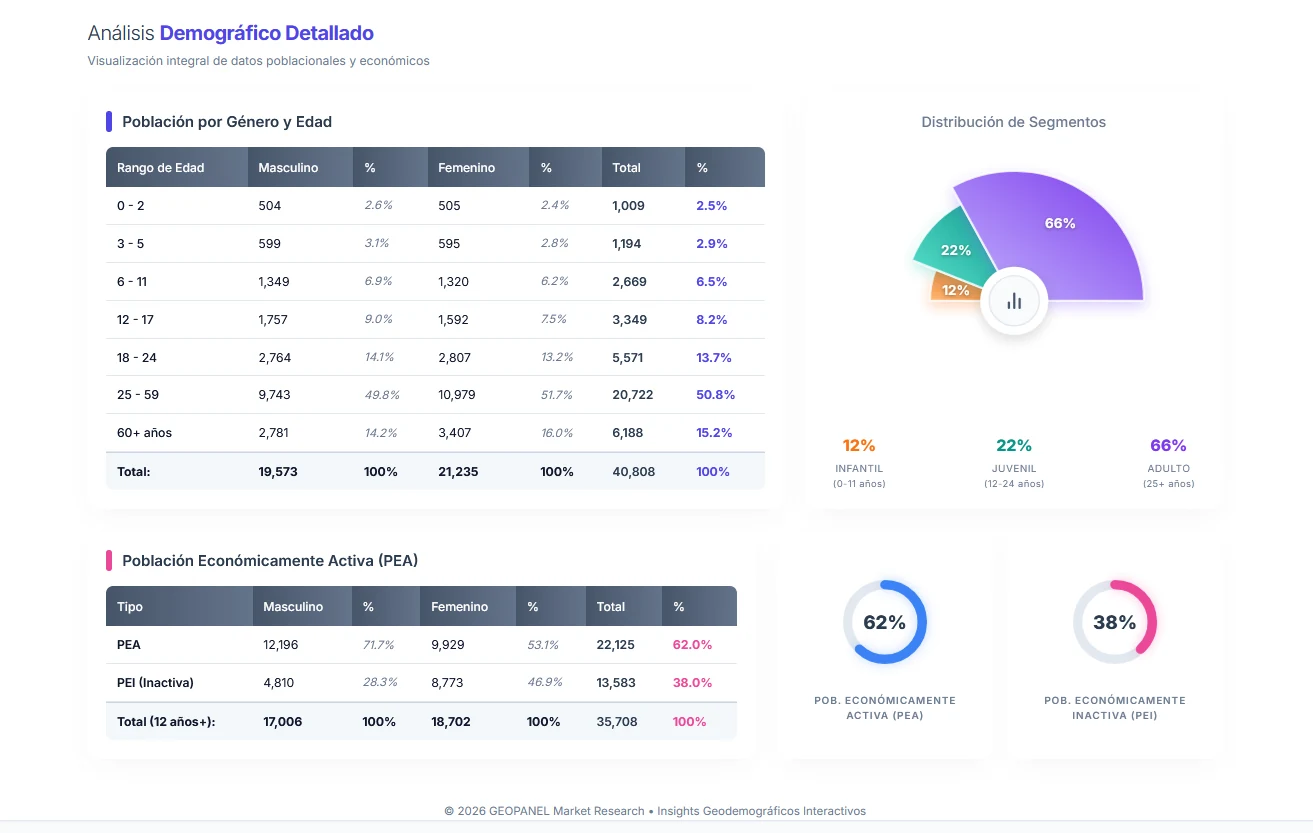Click the JUVENIL (12-24 años) legend entry

point(1014,463)
